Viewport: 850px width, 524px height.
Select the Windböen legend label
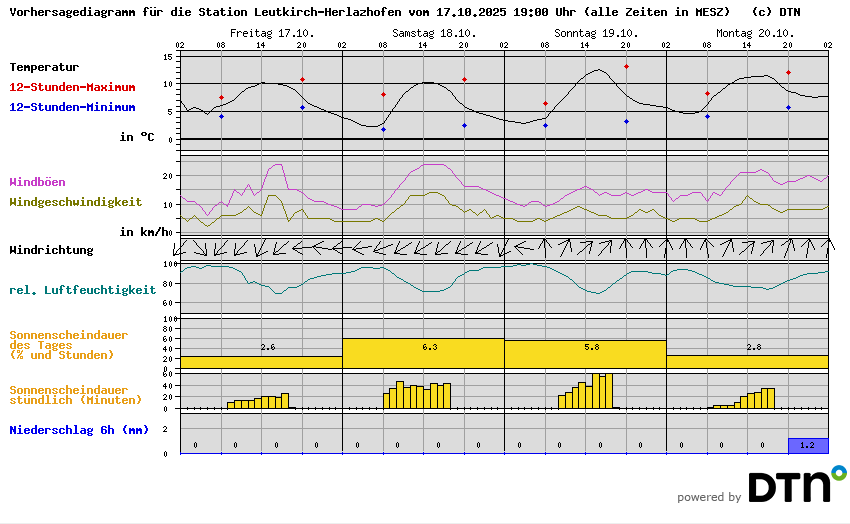tap(37, 182)
